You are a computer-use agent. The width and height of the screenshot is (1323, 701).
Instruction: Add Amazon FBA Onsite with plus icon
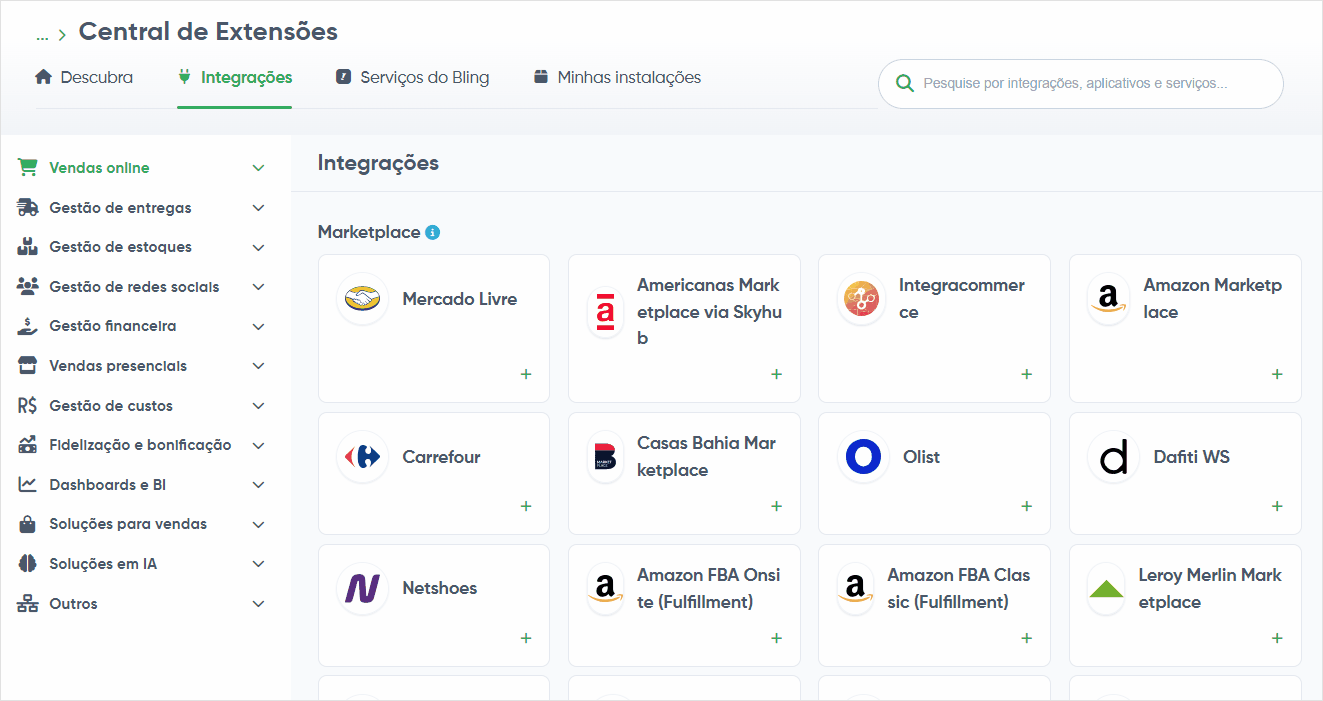pos(776,638)
